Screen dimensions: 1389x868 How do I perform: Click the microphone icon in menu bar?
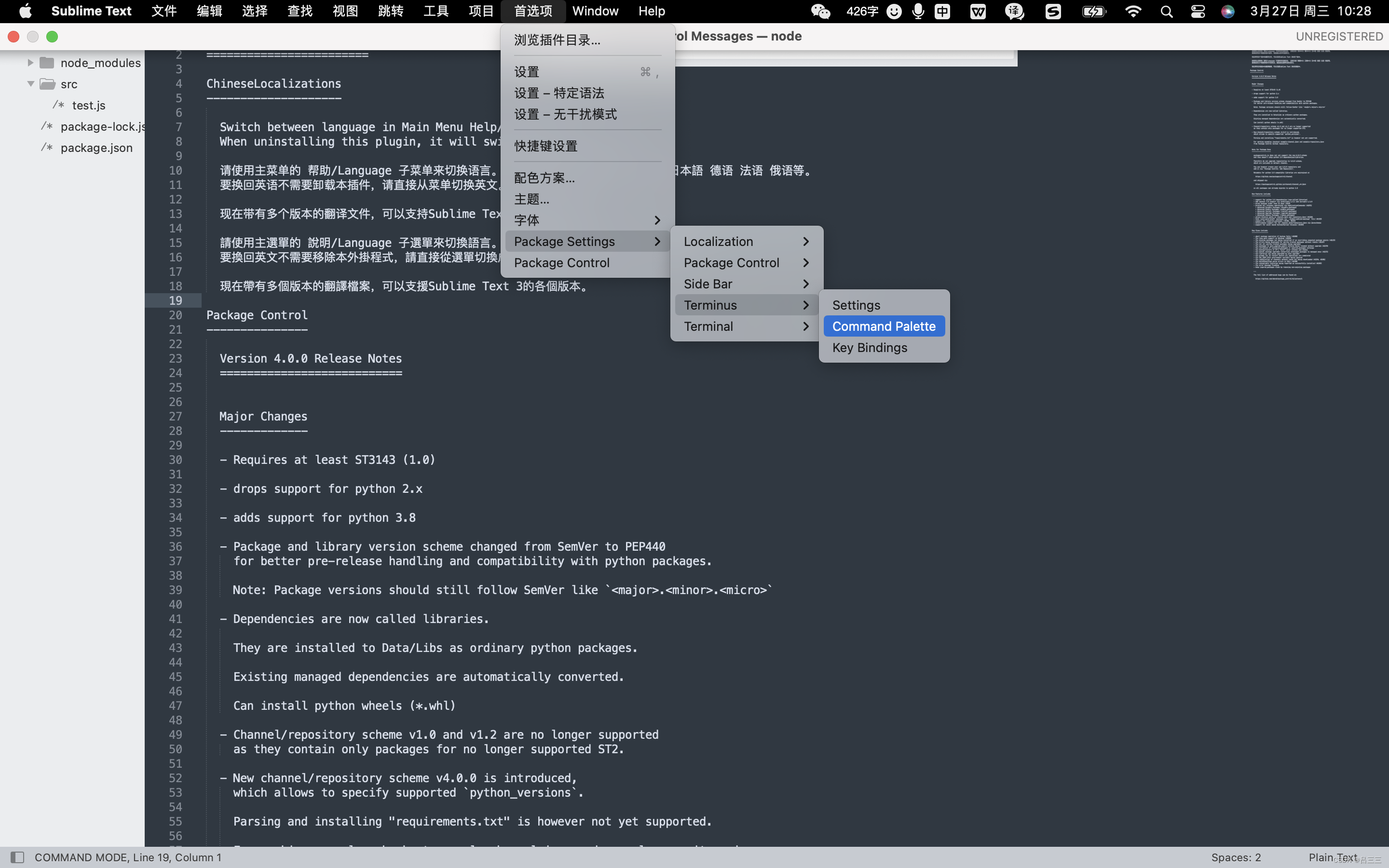[x=918, y=11]
